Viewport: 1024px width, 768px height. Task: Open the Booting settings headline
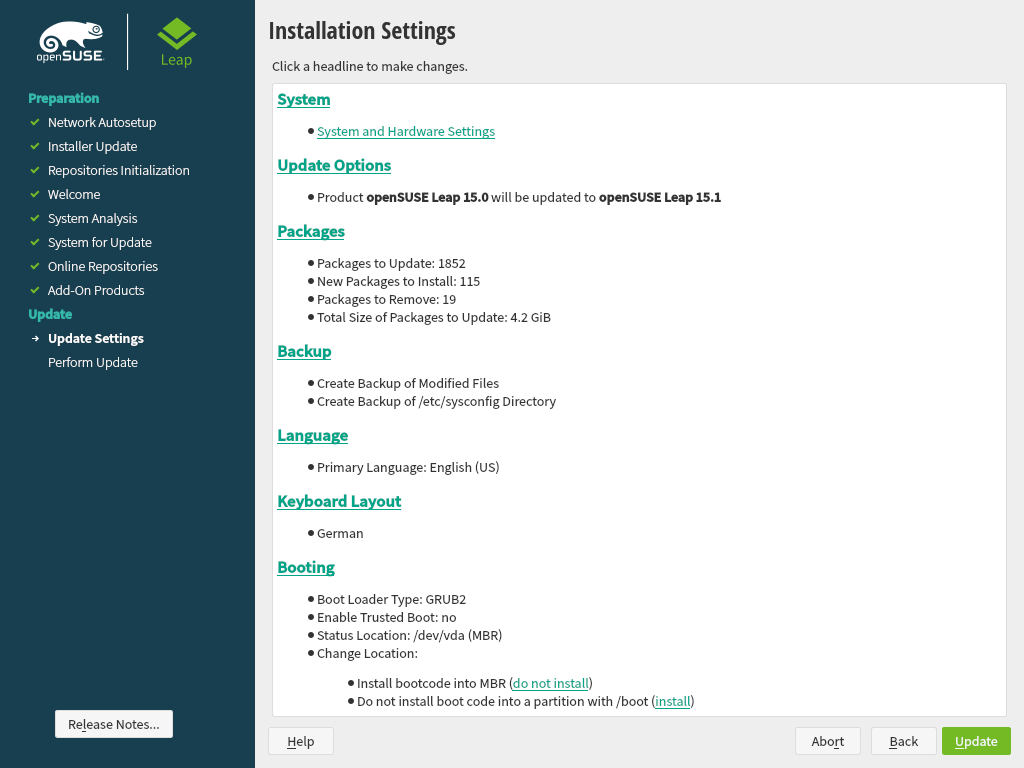click(x=305, y=567)
